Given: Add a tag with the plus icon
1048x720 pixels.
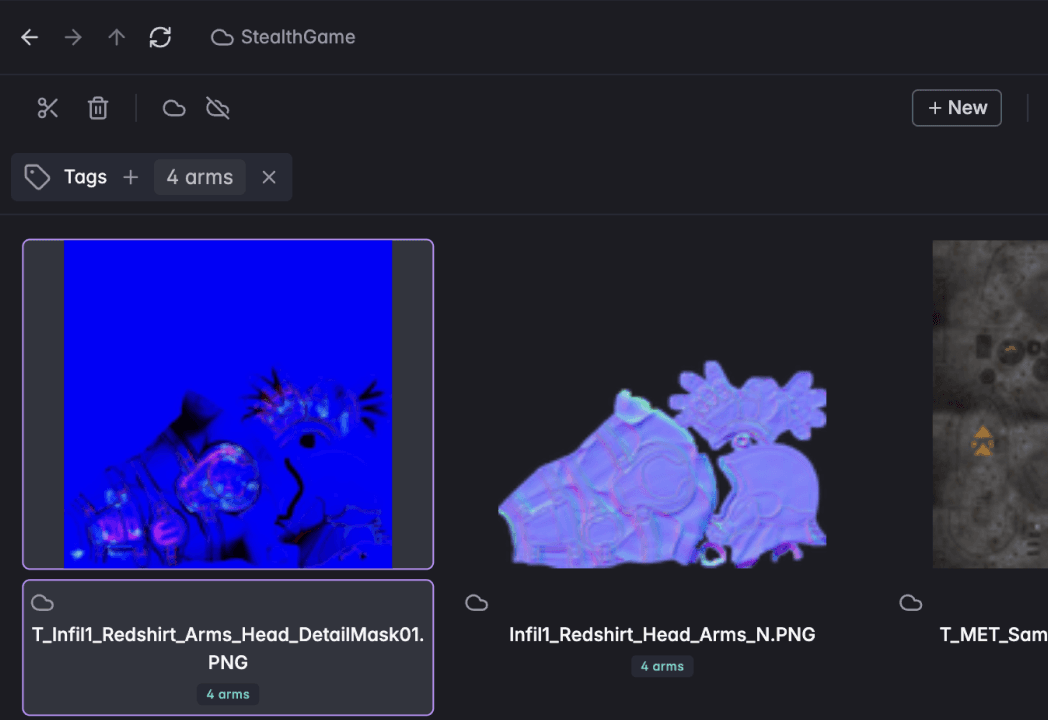Looking at the screenshot, I should tap(130, 177).
